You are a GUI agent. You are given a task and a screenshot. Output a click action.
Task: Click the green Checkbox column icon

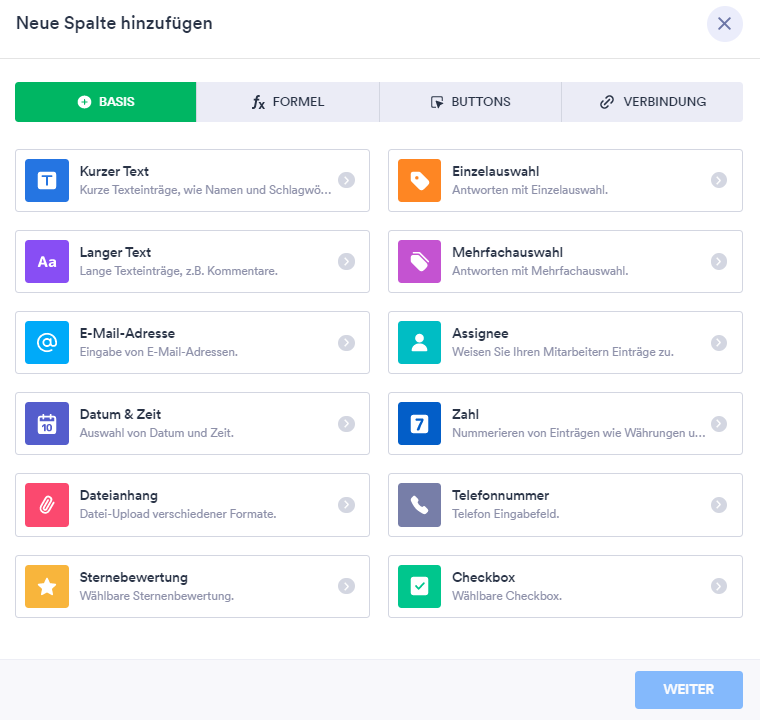click(420, 587)
